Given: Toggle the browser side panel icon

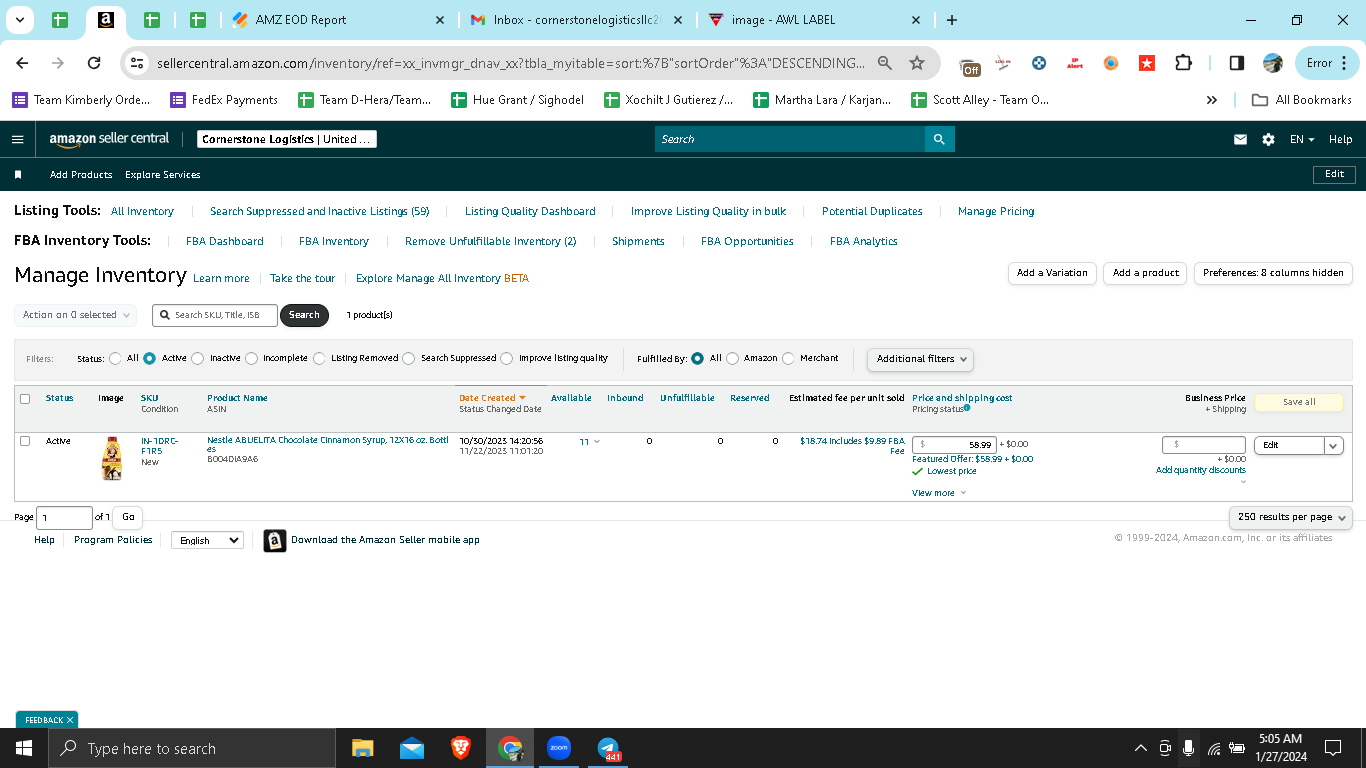Looking at the screenshot, I should pos(1237,63).
